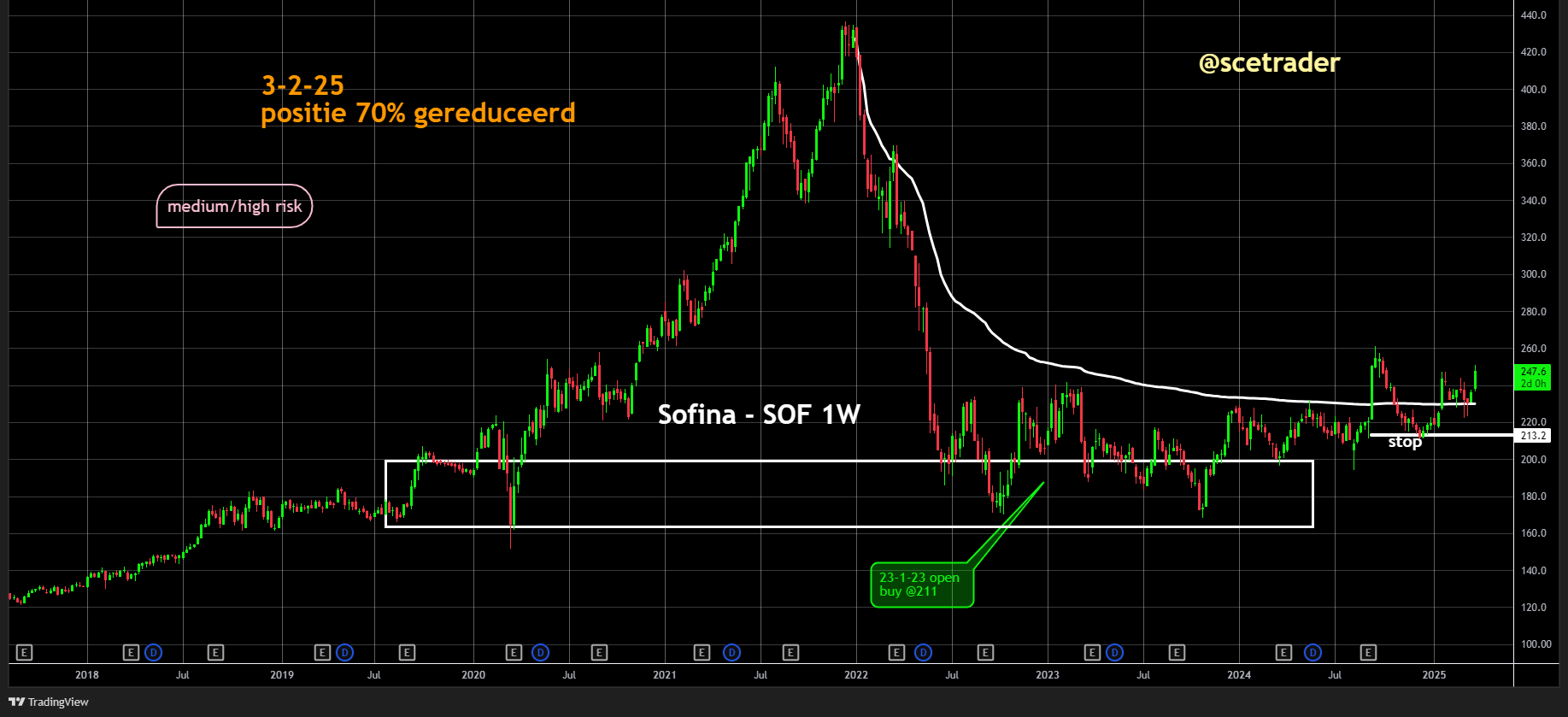
Task: Select the earnings E marker of September 2018
Action: click(x=215, y=653)
